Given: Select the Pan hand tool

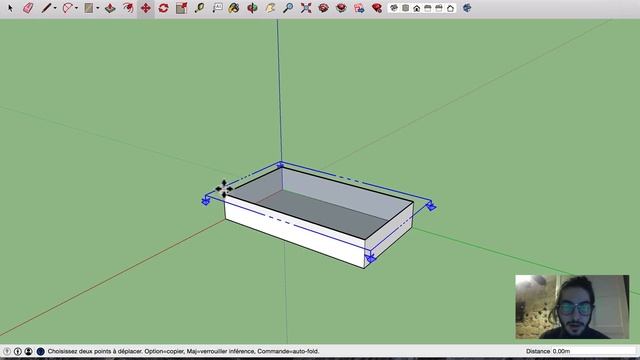Looking at the screenshot, I should (270, 8).
